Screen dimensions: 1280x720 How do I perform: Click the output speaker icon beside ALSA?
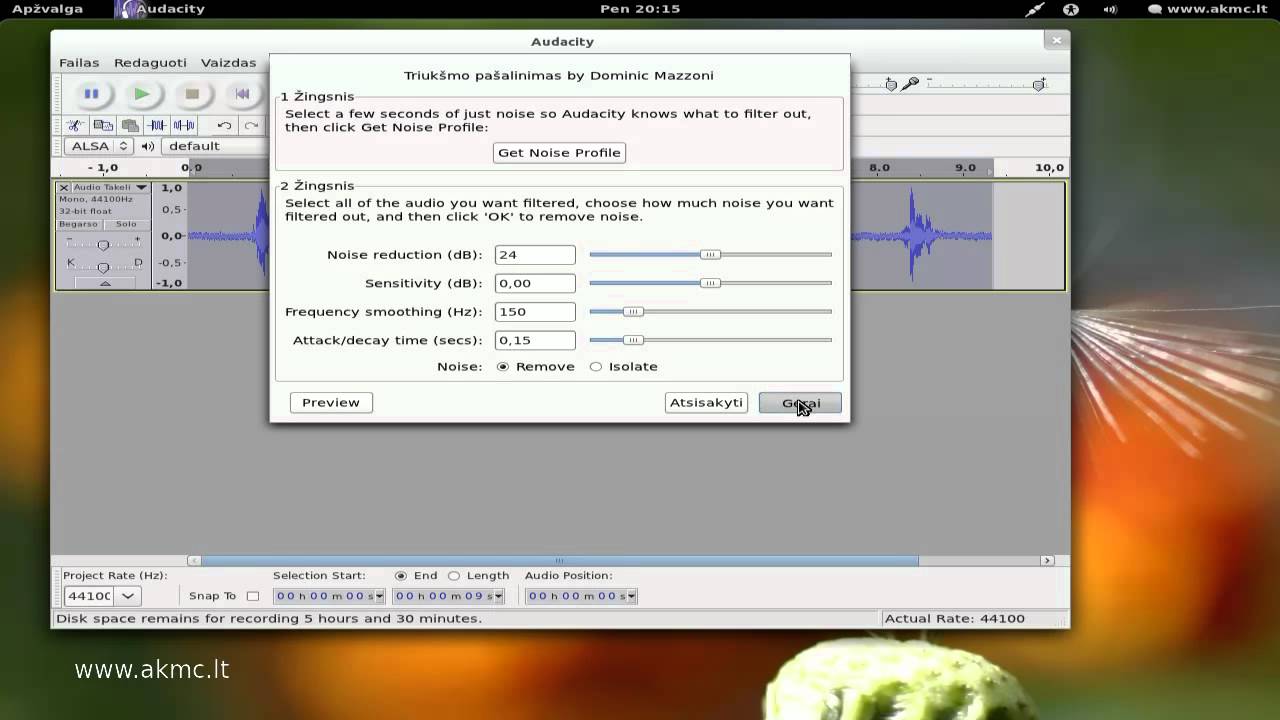point(148,146)
